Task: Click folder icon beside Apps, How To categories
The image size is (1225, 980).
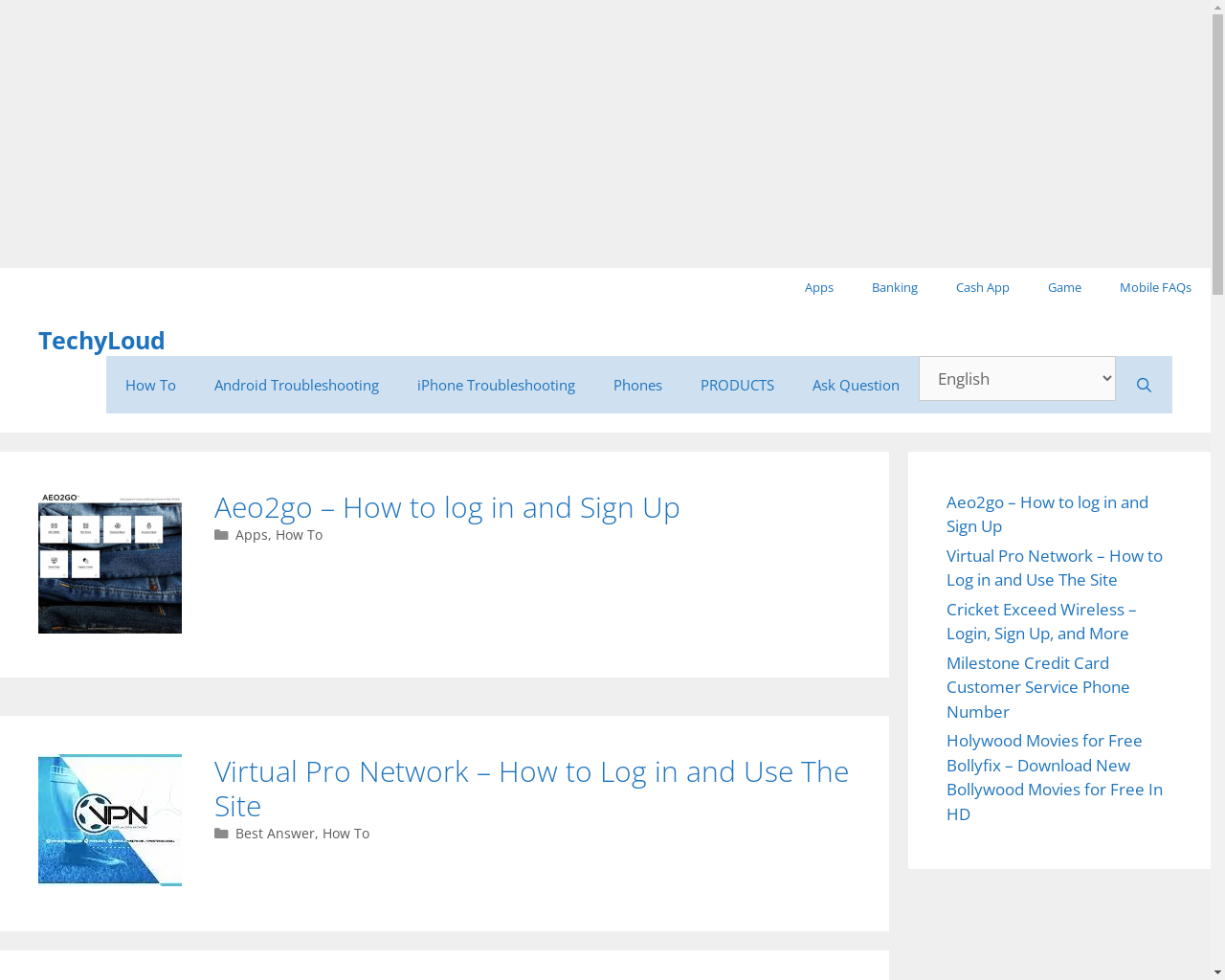Action: tap(221, 535)
